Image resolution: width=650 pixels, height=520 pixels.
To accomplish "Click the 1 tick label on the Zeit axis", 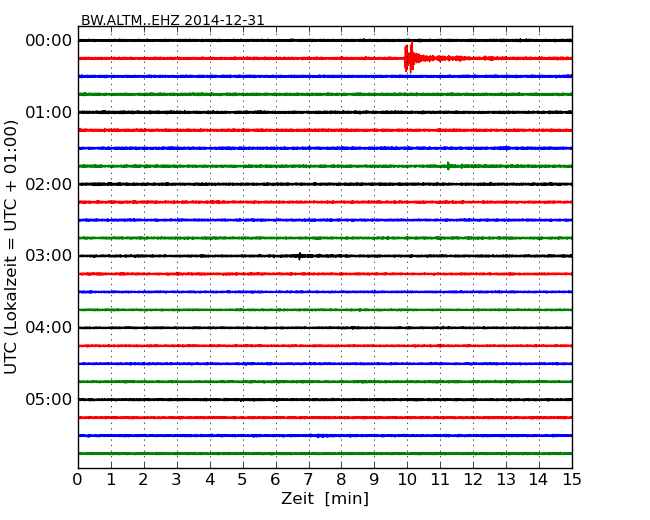I will (111, 480).
